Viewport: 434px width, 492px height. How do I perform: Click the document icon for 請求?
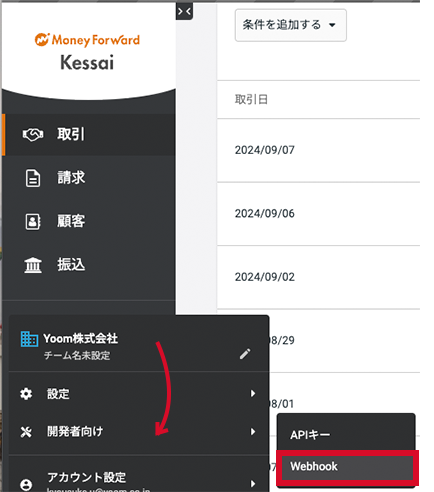coord(33,178)
